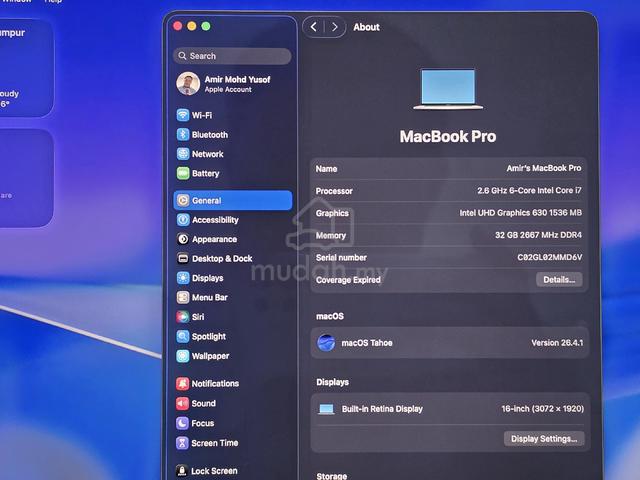Open Wi-Fi settings icon in sidebar
The height and width of the screenshot is (480, 640).
click(x=182, y=115)
